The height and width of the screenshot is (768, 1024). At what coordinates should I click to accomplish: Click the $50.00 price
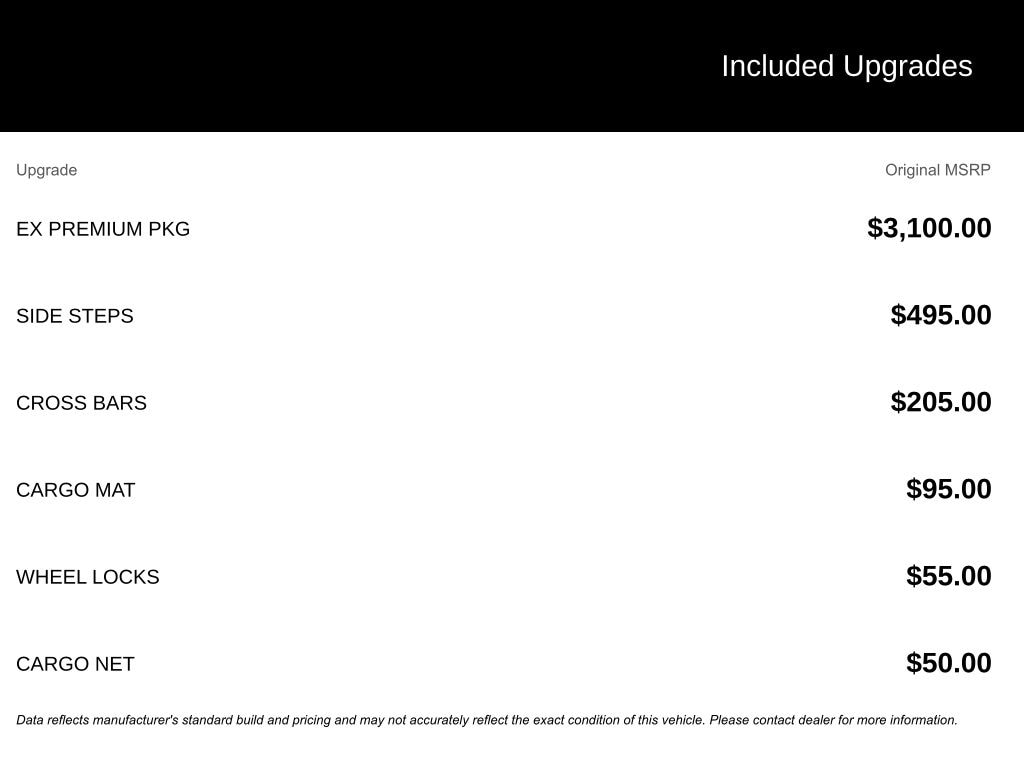click(948, 663)
